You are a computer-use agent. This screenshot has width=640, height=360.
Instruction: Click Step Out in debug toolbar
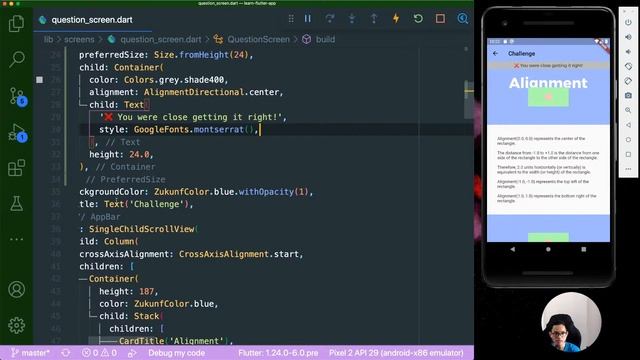(374, 19)
